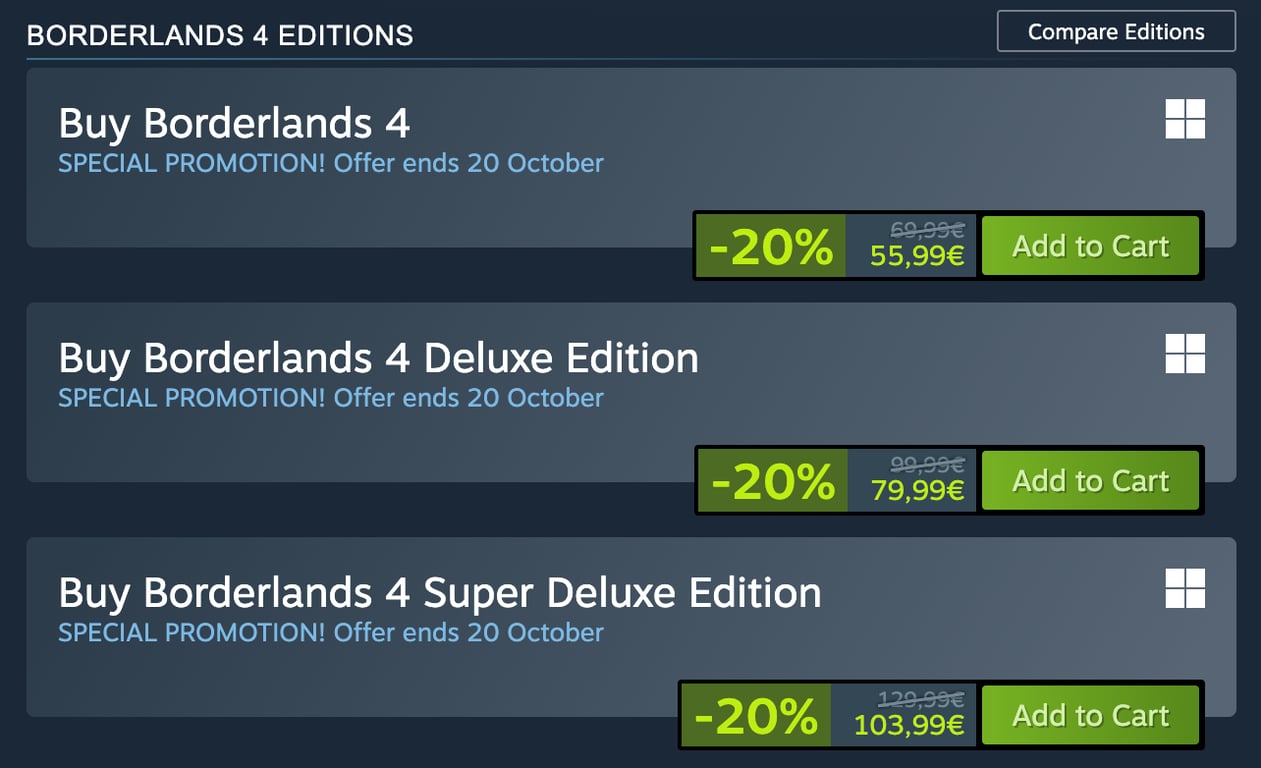Click the "BORDERLANDS 4 EDITIONS" section header
The width and height of the screenshot is (1261, 768).
point(219,36)
